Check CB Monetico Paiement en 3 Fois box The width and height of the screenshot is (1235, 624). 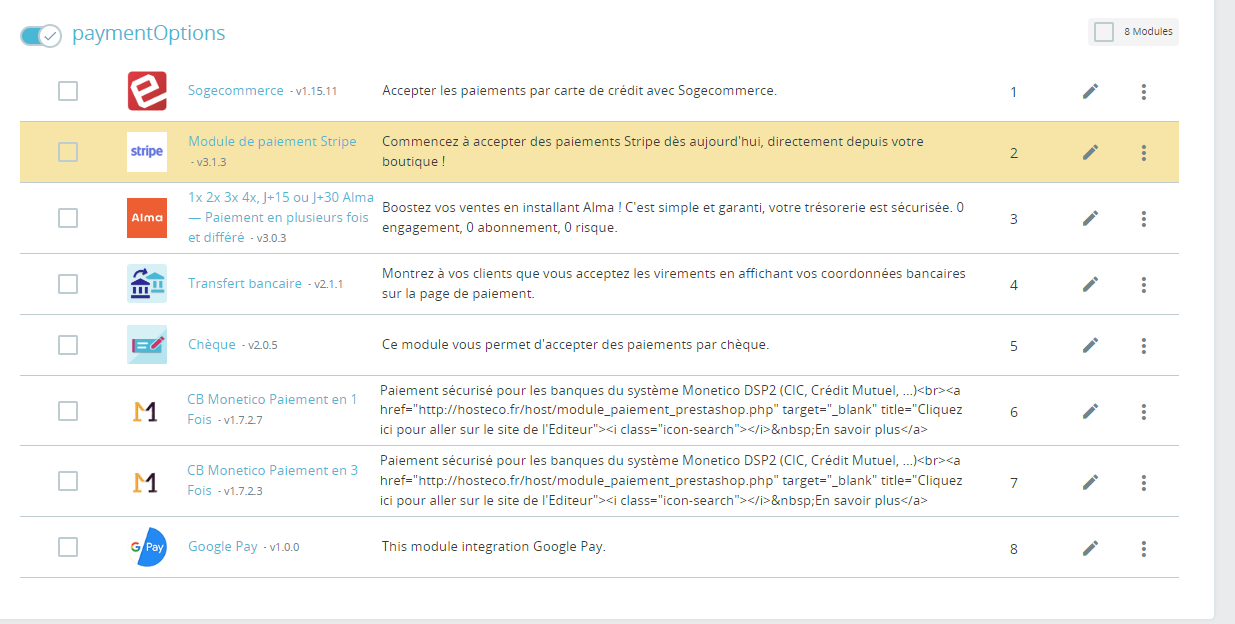click(x=67, y=482)
